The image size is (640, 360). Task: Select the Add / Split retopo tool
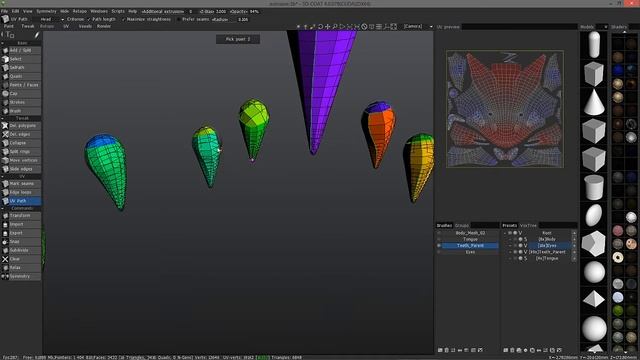coord(21,50)
